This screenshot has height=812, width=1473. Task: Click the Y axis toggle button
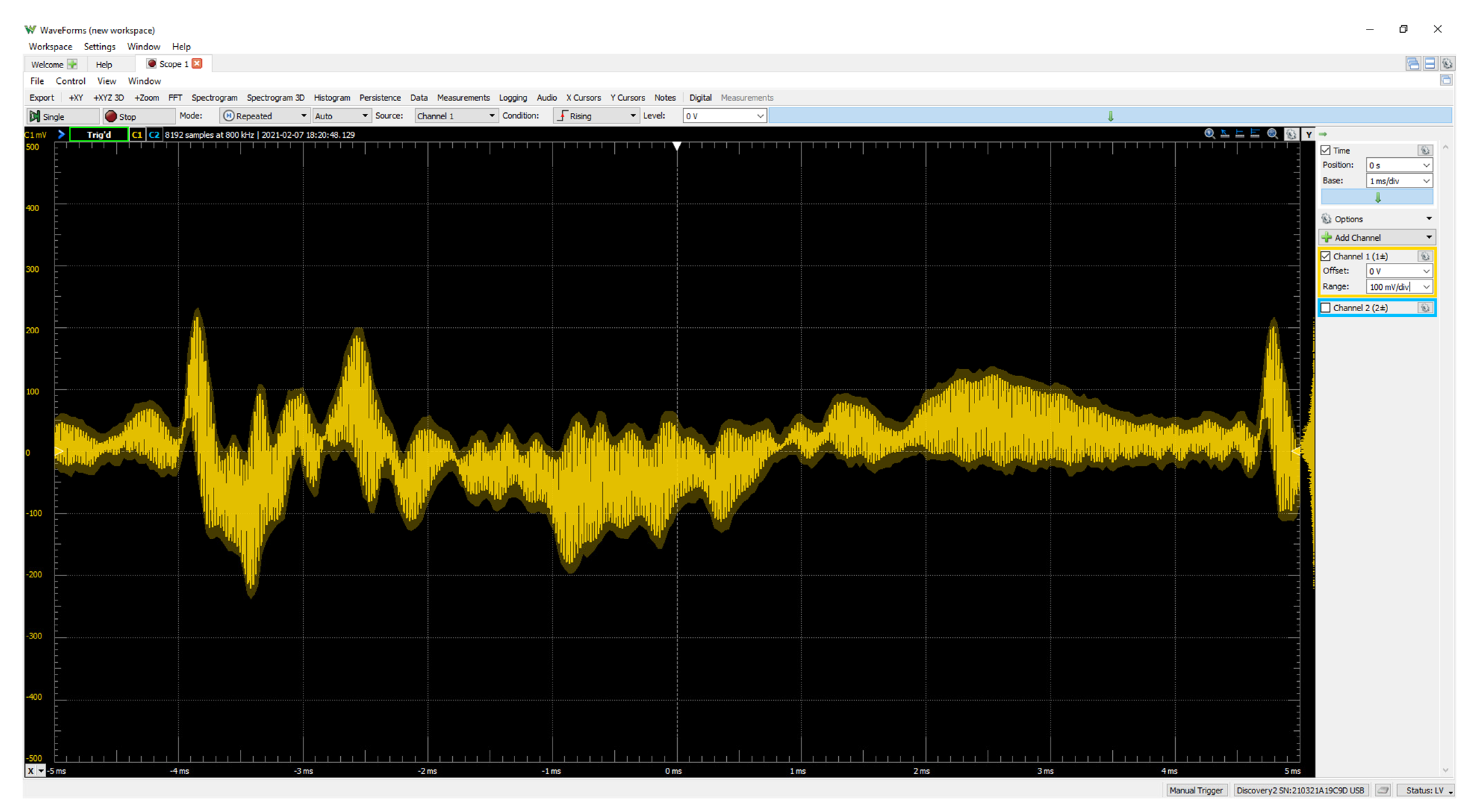(x=1308, y=135)
